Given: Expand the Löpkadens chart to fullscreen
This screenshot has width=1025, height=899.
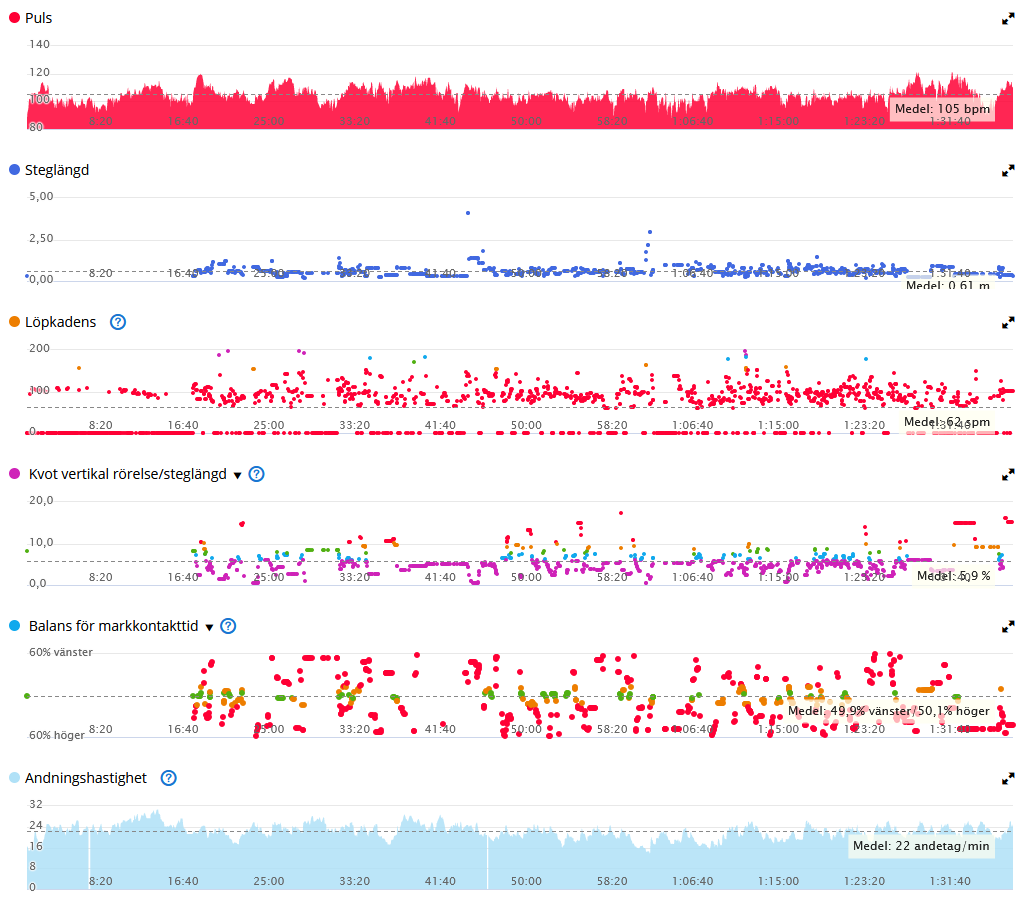Looking at the screenshot, I should tap(1008, 323).
